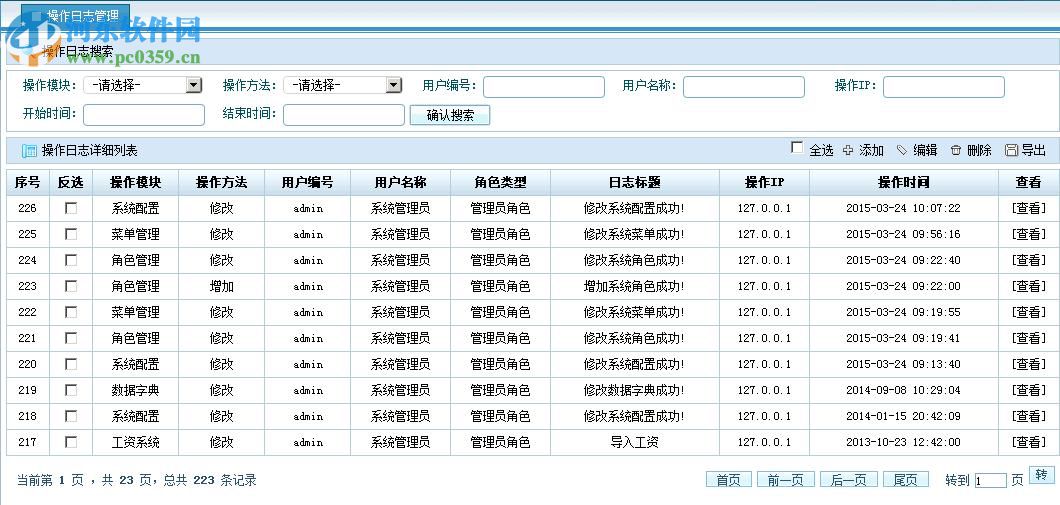The width and height of the screenshot is (1060, 505).
Task: Tick the 全选 select-all checkbox
Action: [797, 147]
